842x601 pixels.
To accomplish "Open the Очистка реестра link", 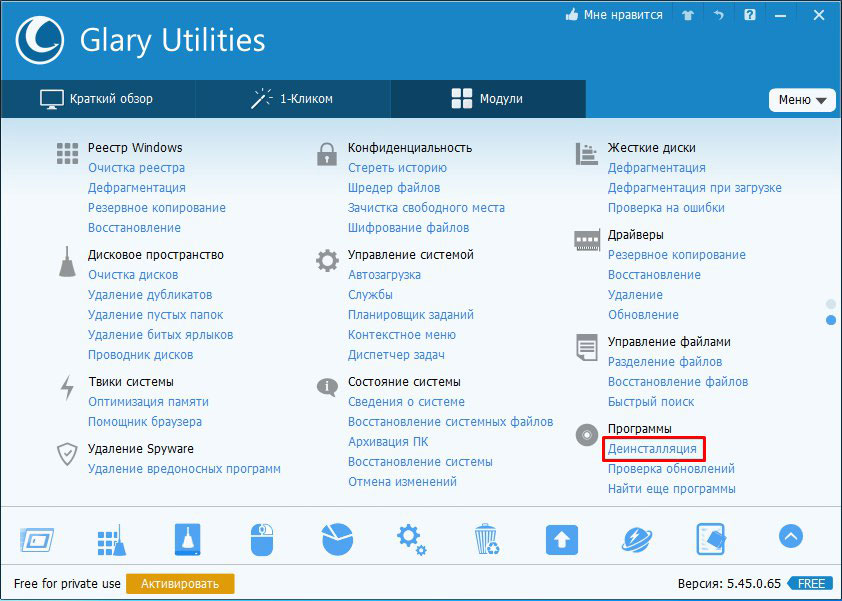I will coord(136,168).
